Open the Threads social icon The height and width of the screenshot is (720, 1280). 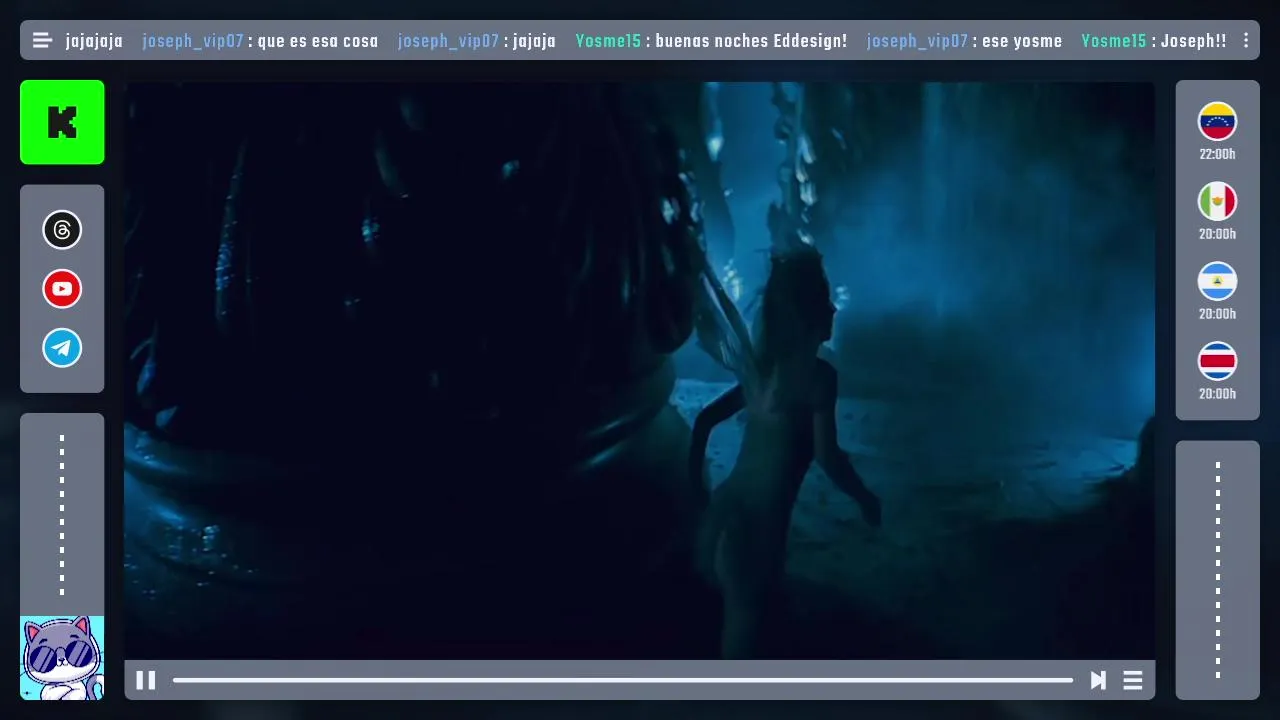coord(62,230)
